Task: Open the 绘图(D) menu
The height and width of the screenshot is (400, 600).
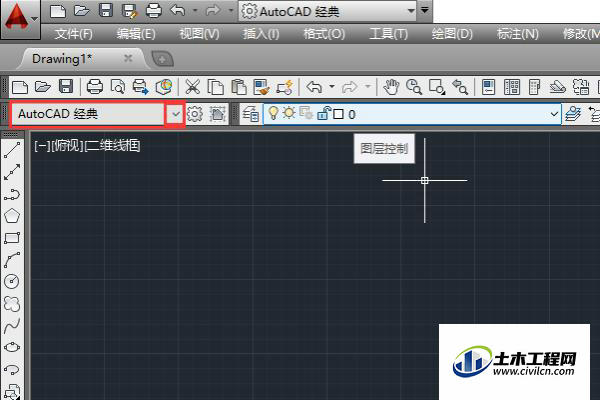Action: (x=452, y=34)
